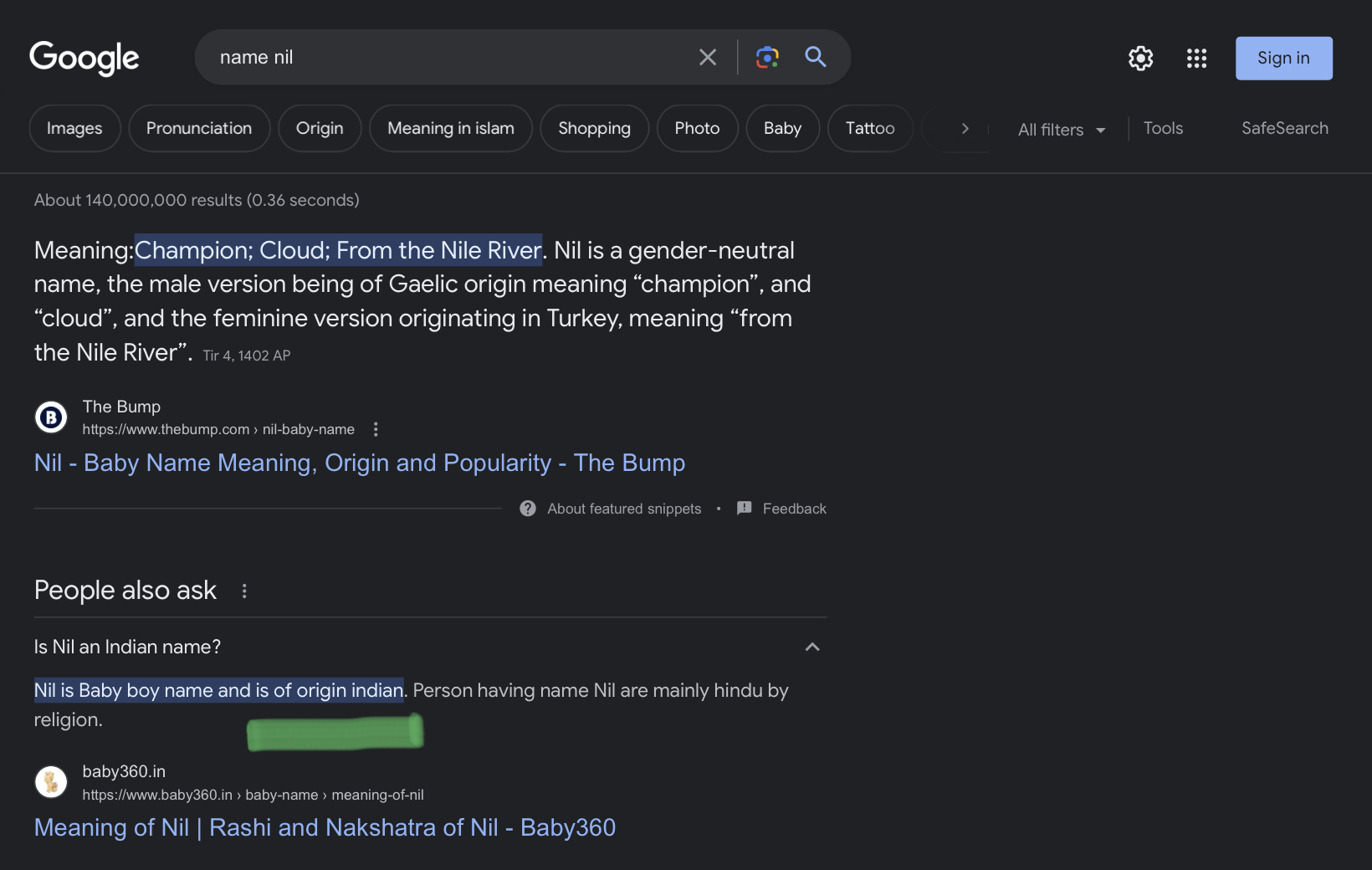Click inside the 'name nil' search field
This screenshot has width=1372, height=870.
pos(443,57)
